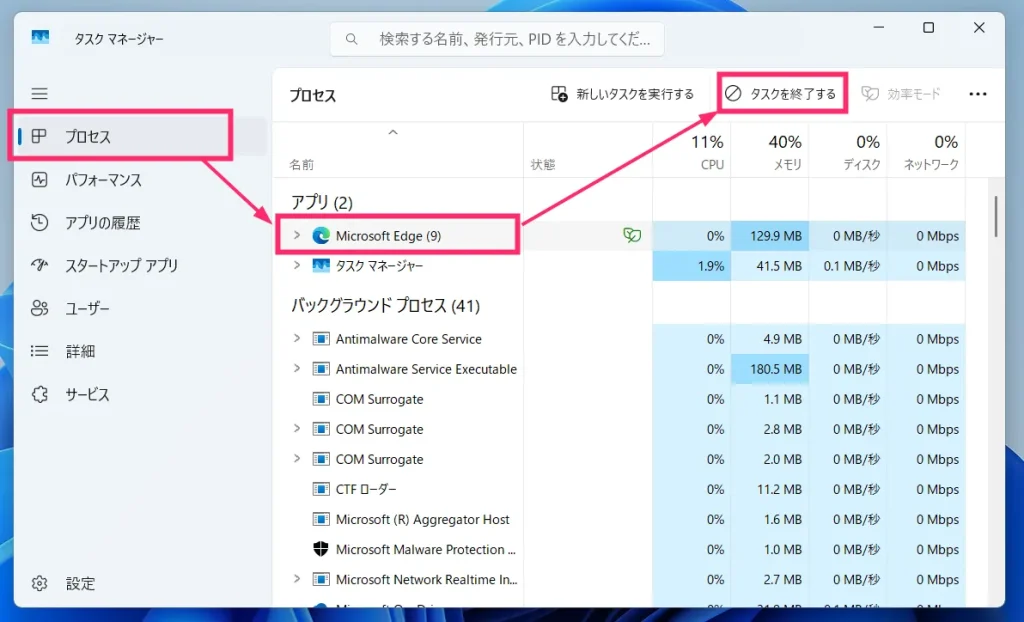
Task: Click the アプリ (2) group heading
Action: pos(322,203)
